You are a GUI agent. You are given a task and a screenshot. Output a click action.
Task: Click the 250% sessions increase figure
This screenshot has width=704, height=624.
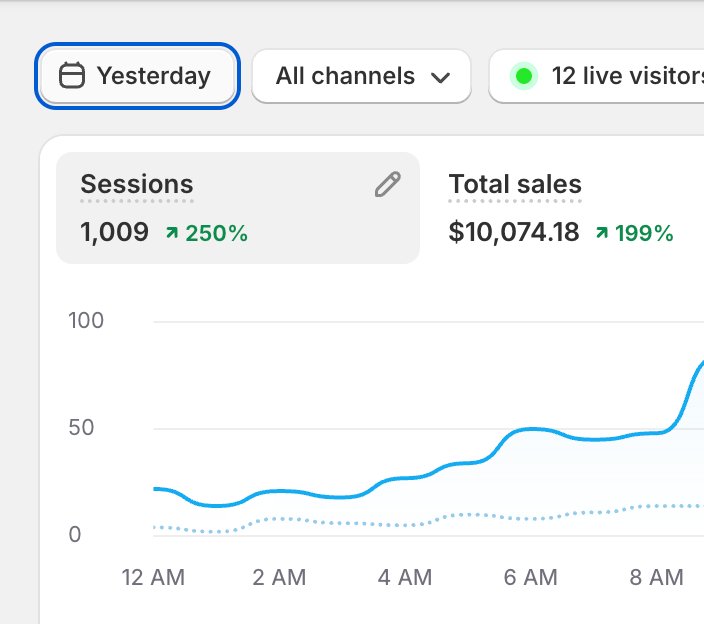pos(216,233)
